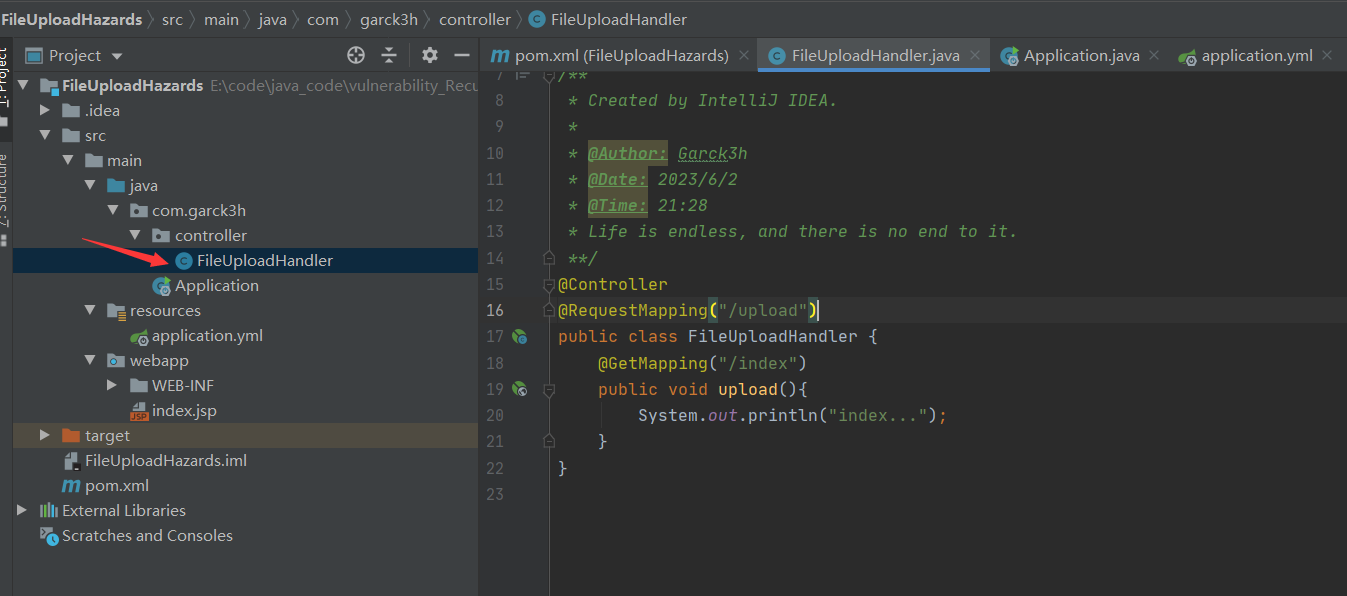Close the pom.xml editor tab
Viewport: 1347px width, 596px height.
pos(744,56)
